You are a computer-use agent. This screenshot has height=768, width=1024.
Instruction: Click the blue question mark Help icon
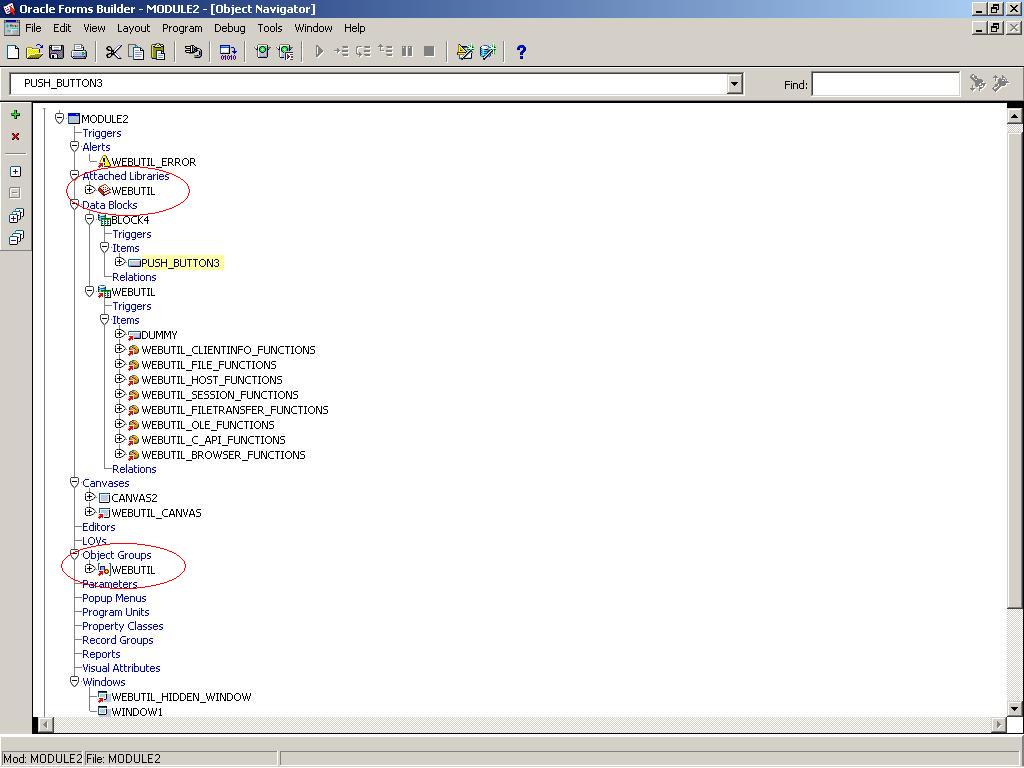pos(521,52)
